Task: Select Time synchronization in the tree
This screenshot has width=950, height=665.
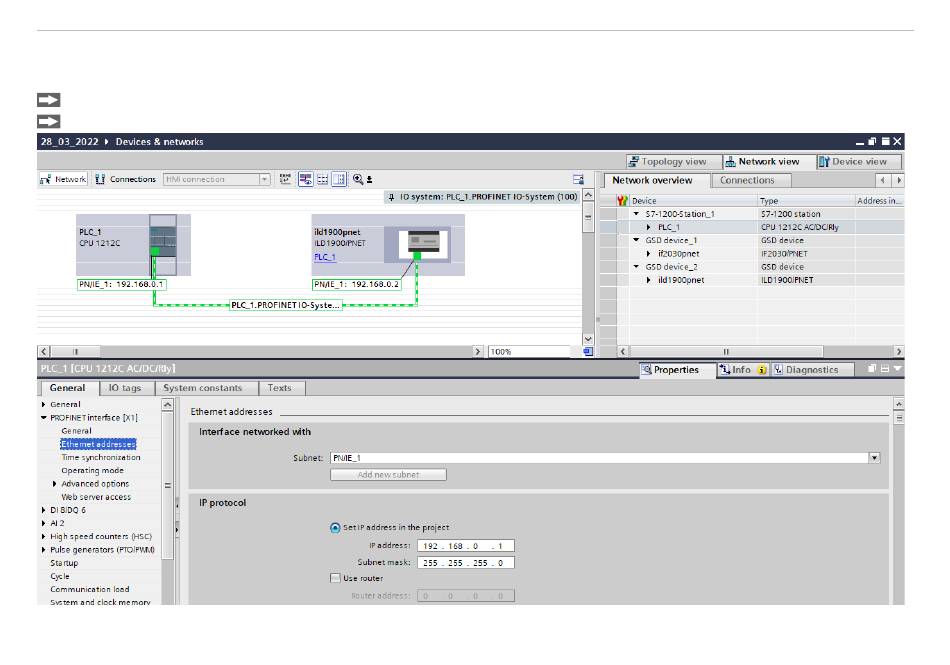Action: tap(101, 458)
